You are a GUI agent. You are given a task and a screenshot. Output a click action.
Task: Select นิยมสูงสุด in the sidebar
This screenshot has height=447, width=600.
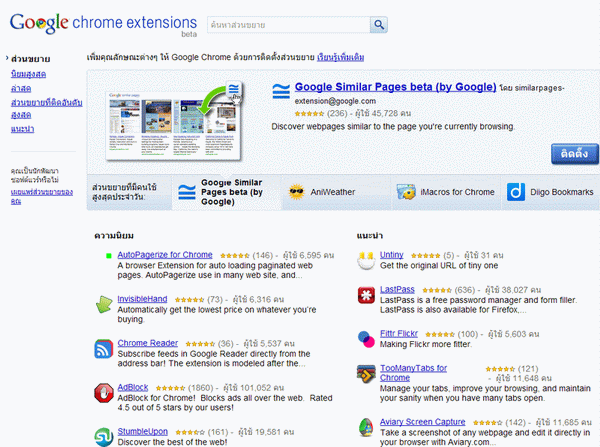pyautogui.click(x=28, y=74)
